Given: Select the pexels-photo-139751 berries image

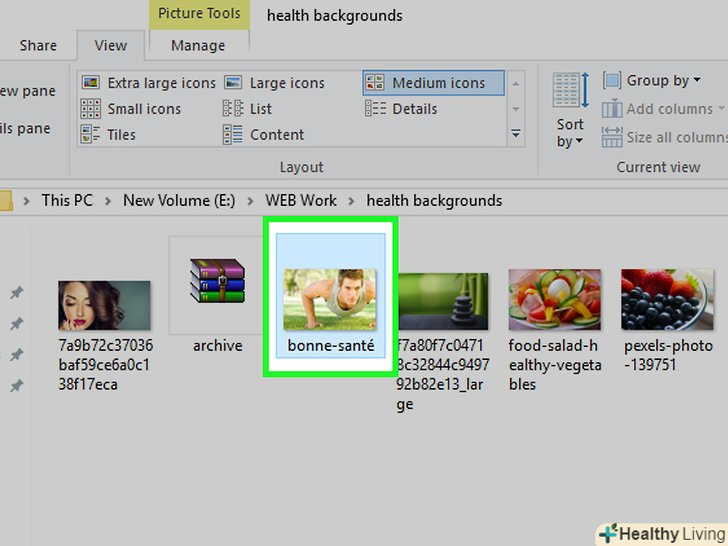Looking at the screenshot, I should [668, 299].
